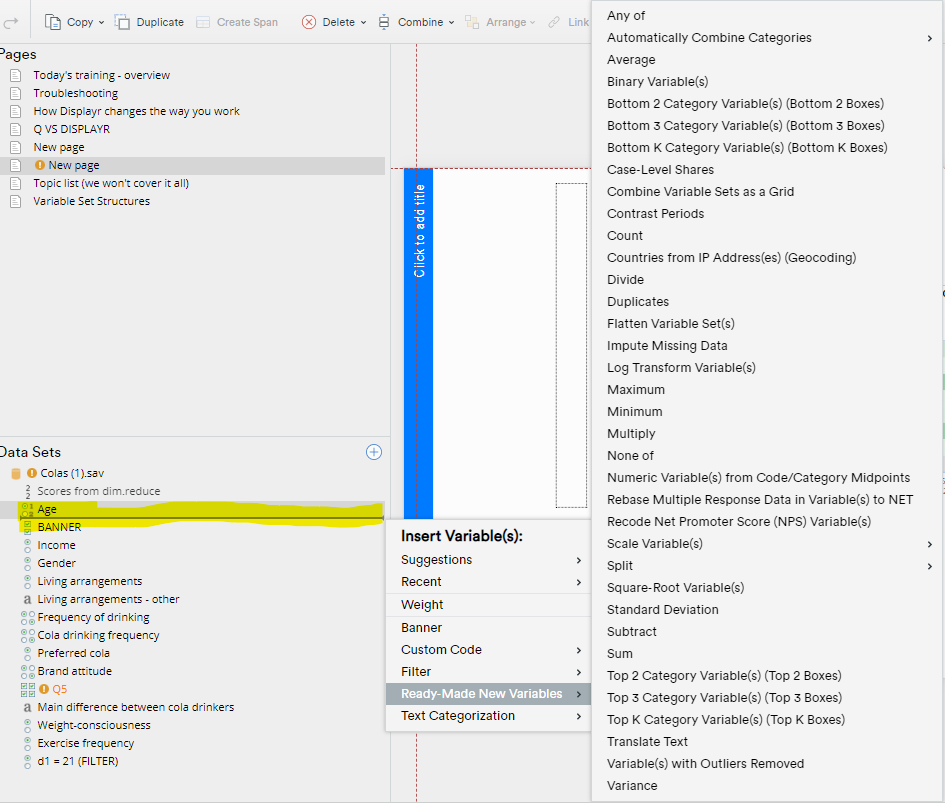This screenshot has width=945, height=806.
Task: Choose Top 2 Category Variable(s) option
Action: click(724, 676)
